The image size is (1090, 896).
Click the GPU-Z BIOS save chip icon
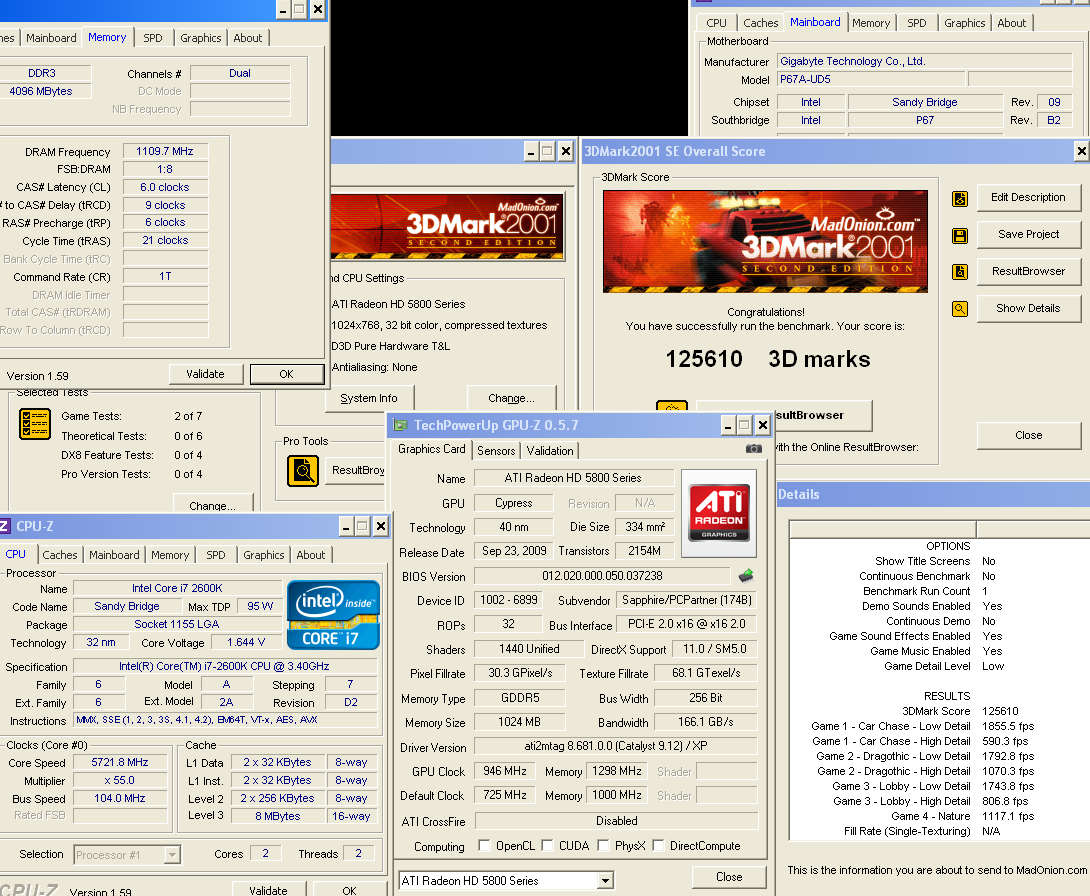click(746, 576)
